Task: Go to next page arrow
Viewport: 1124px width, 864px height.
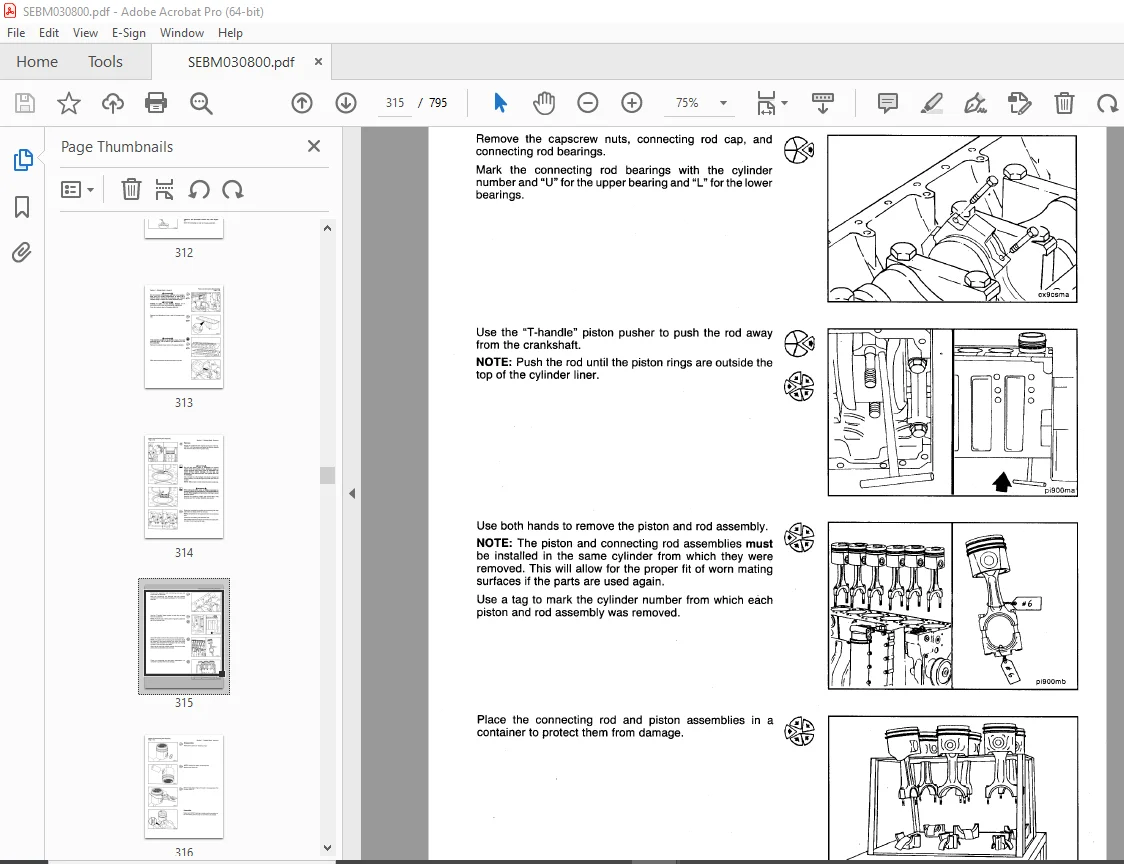Action: [x=346, y=103]
